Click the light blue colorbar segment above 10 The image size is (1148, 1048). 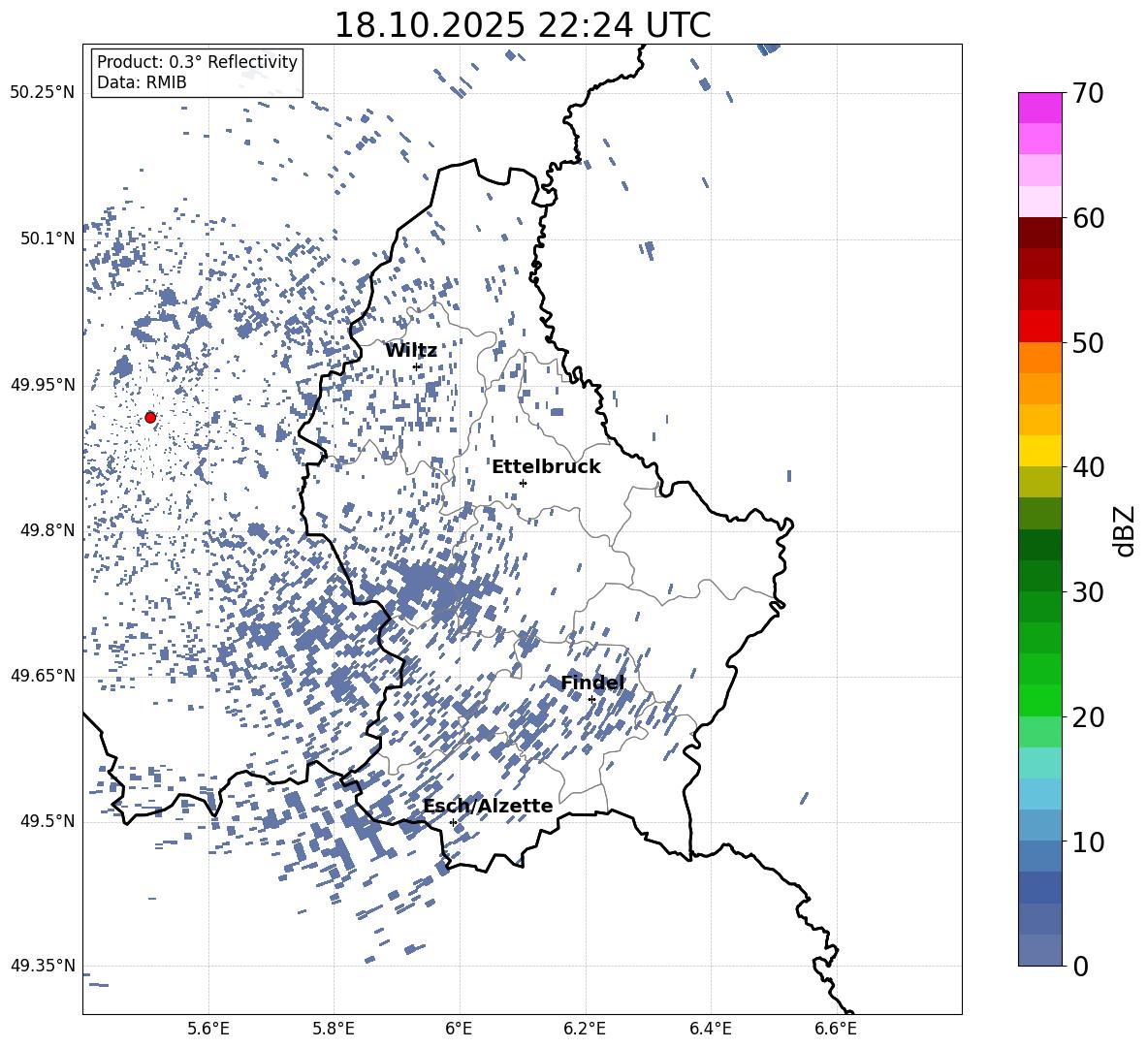click(x=1040, y=794)
